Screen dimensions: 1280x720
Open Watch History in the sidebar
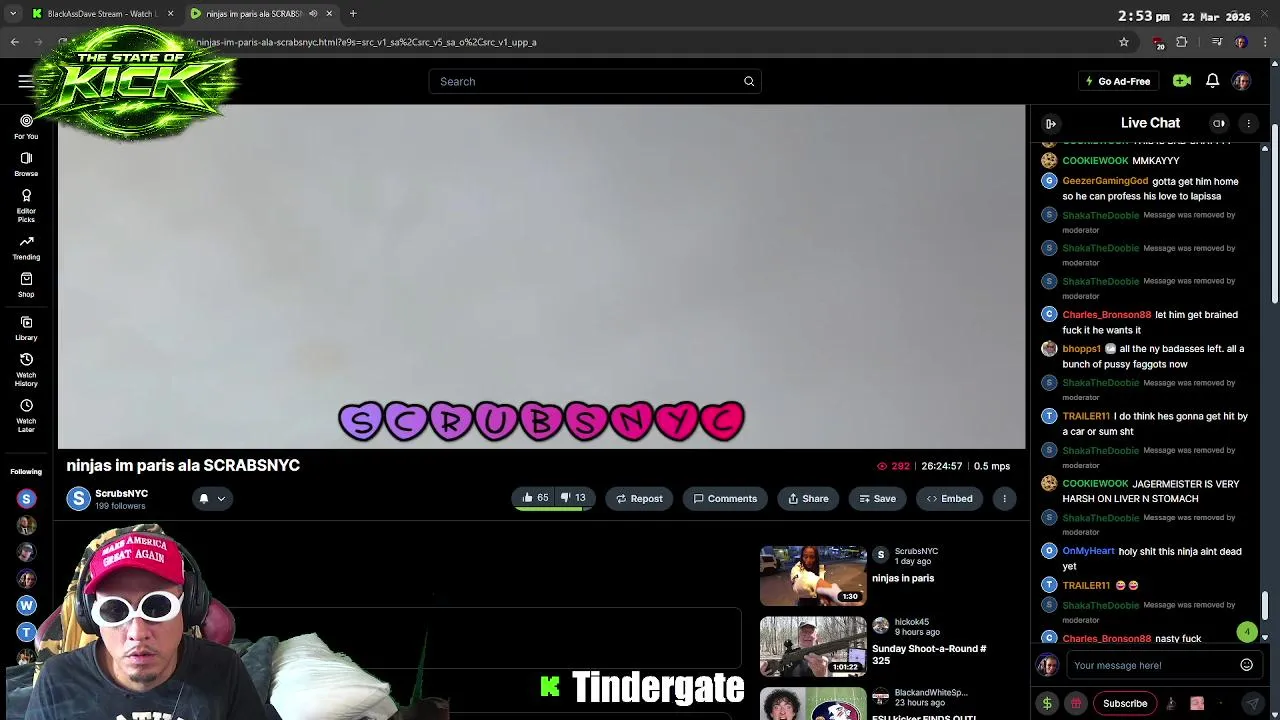[26, 369]
